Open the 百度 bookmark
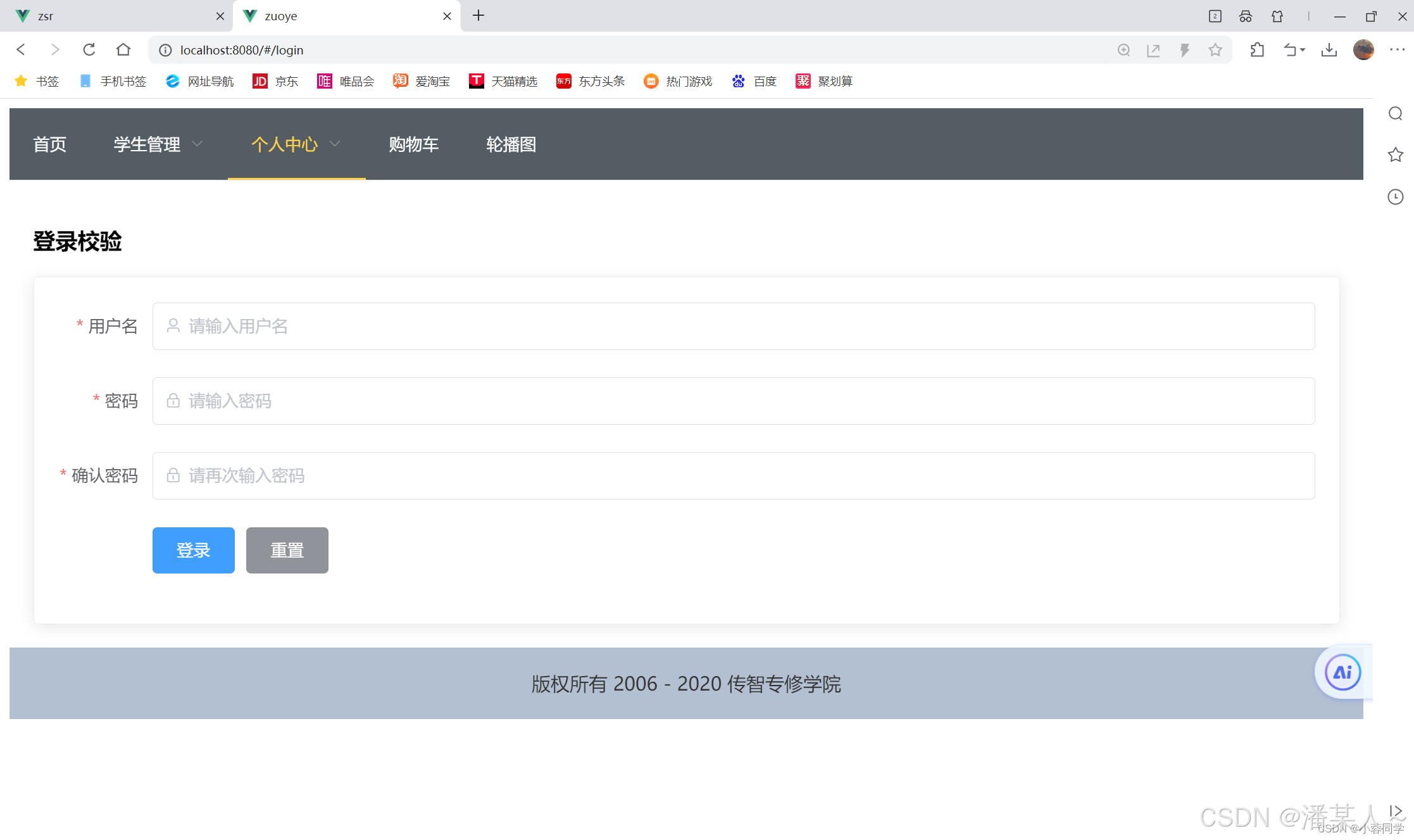 [x=754, y=81]
